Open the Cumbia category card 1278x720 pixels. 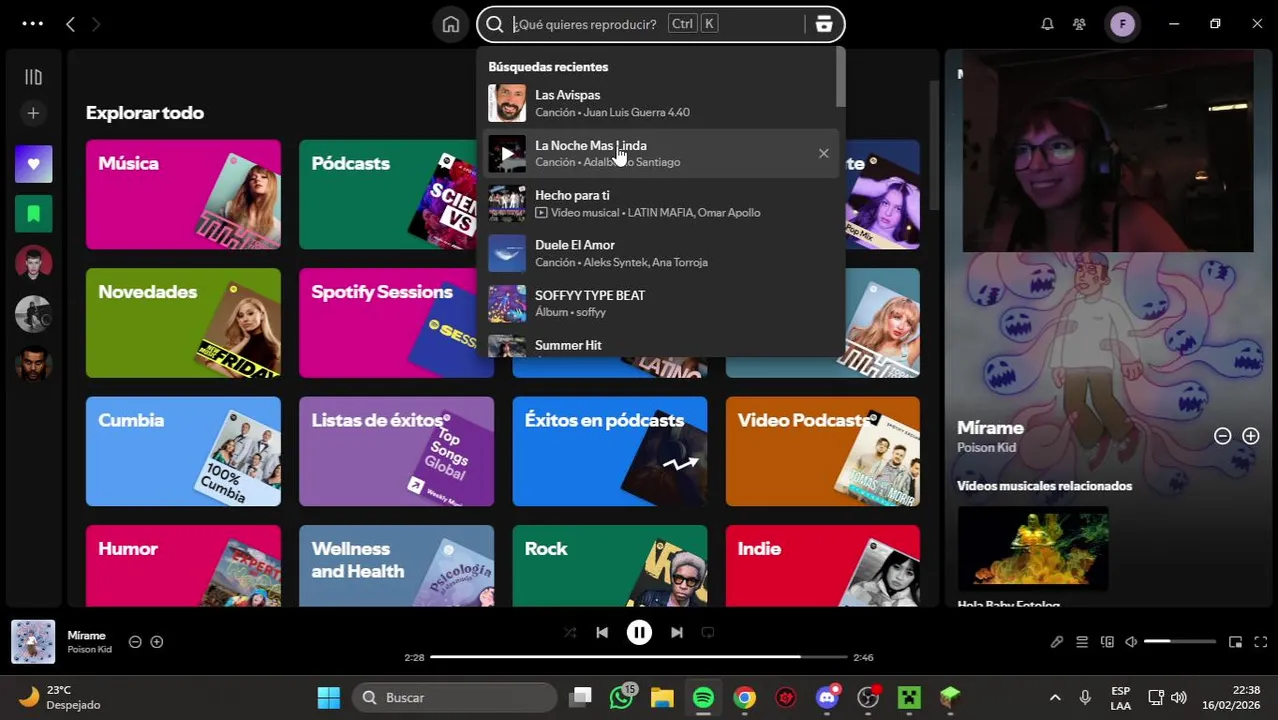(x=183, y=451)
